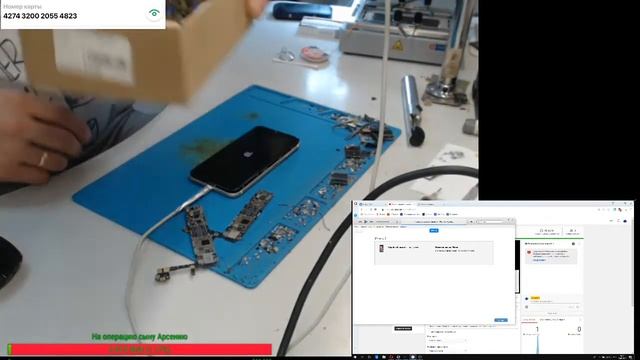
Task: Open File Explorer from the taskbar
Action: click(384, 357)
